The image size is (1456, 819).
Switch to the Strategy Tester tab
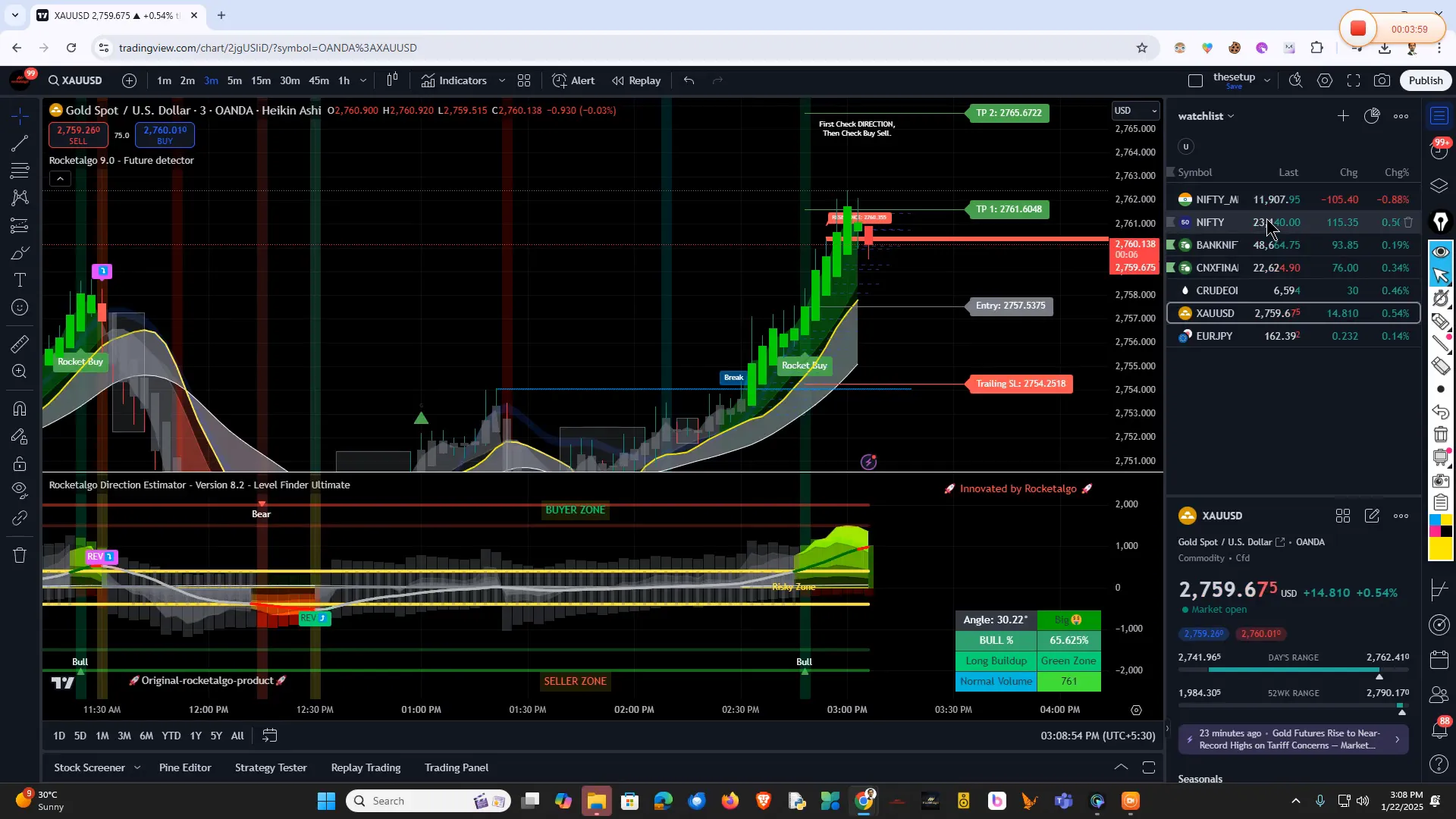click(271, 767)
